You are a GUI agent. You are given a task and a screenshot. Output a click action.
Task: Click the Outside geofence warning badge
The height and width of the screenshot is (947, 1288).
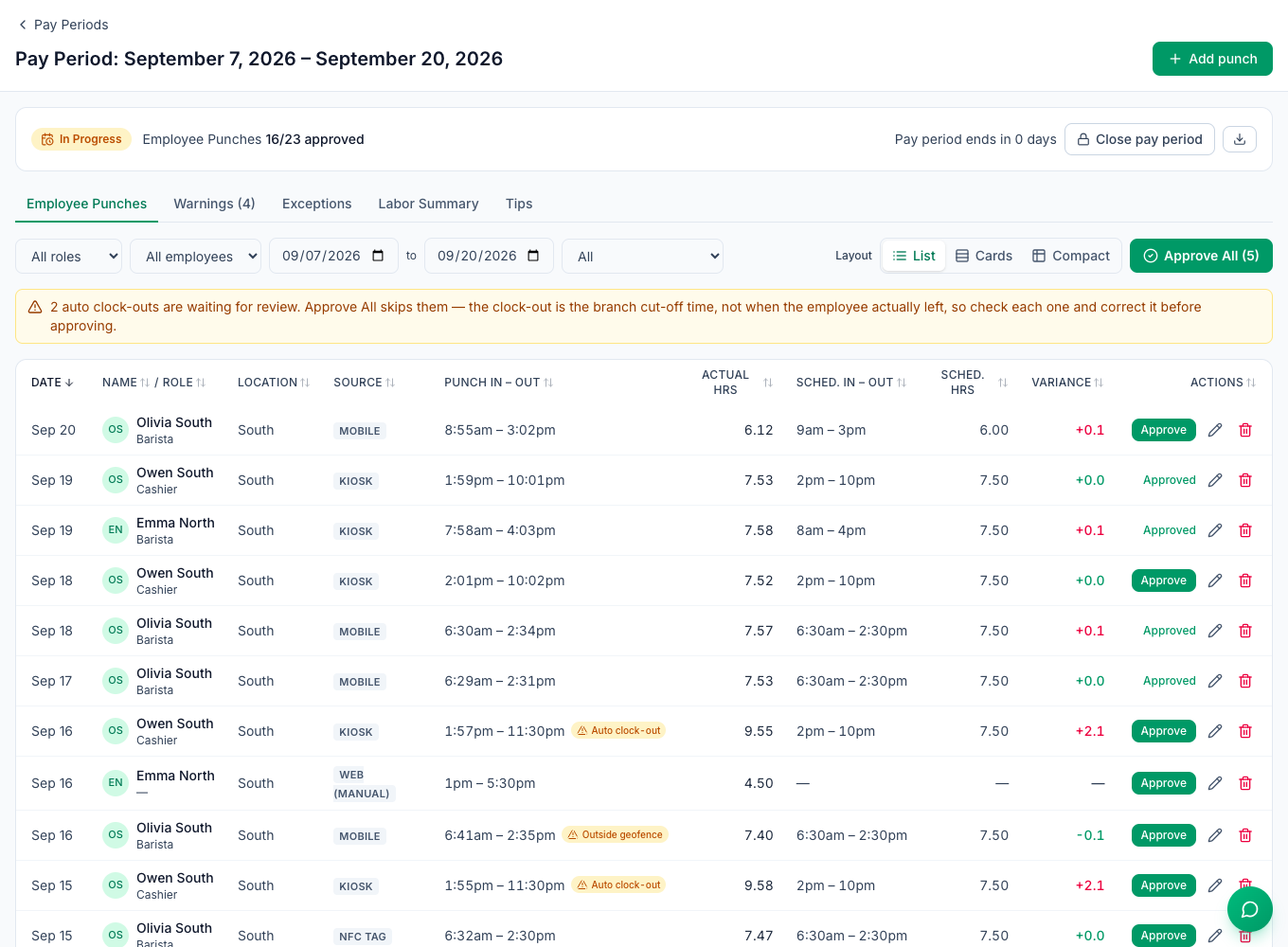(615, 835)
